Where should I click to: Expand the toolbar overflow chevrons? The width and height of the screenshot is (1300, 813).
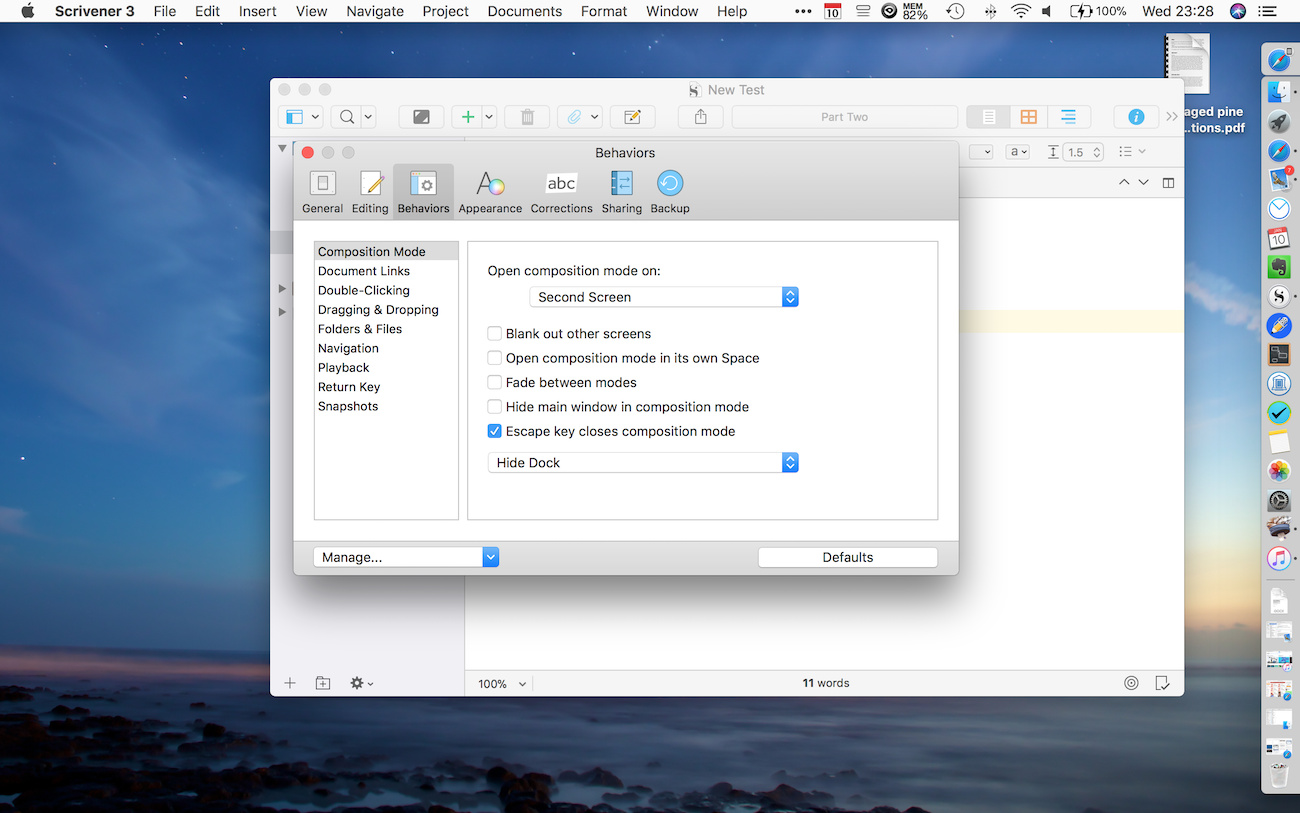pos(1172,117)
